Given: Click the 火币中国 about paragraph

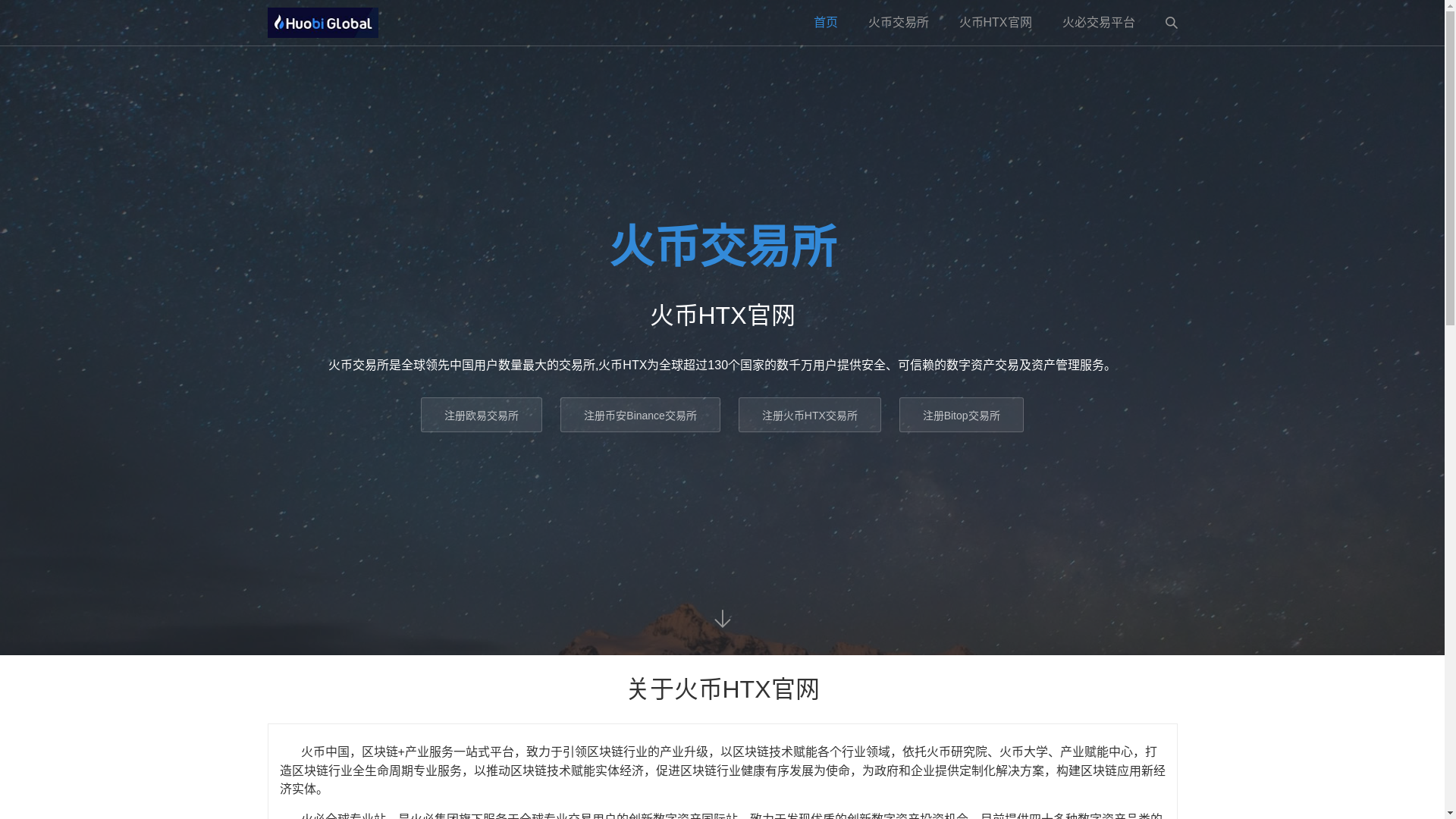Looking at the screenshot, I should 722,770.
